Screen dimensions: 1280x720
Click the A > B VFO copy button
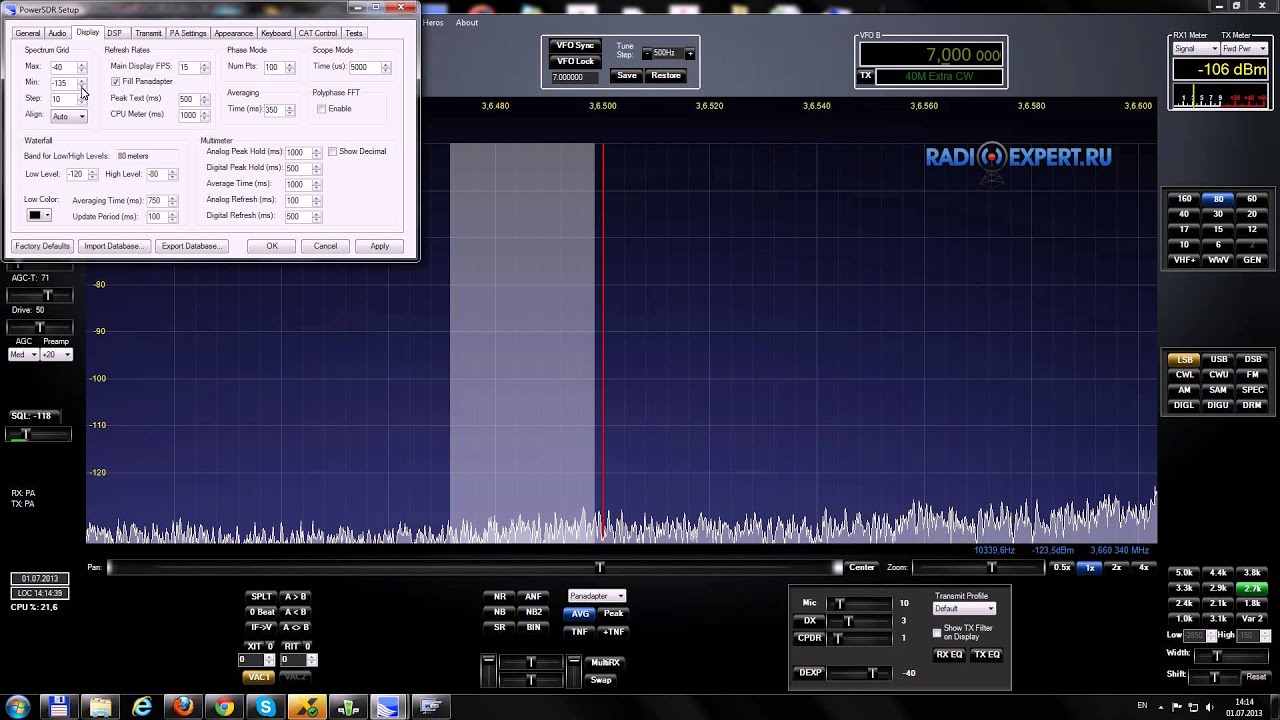pyautogui.click(x=295, y=596)
